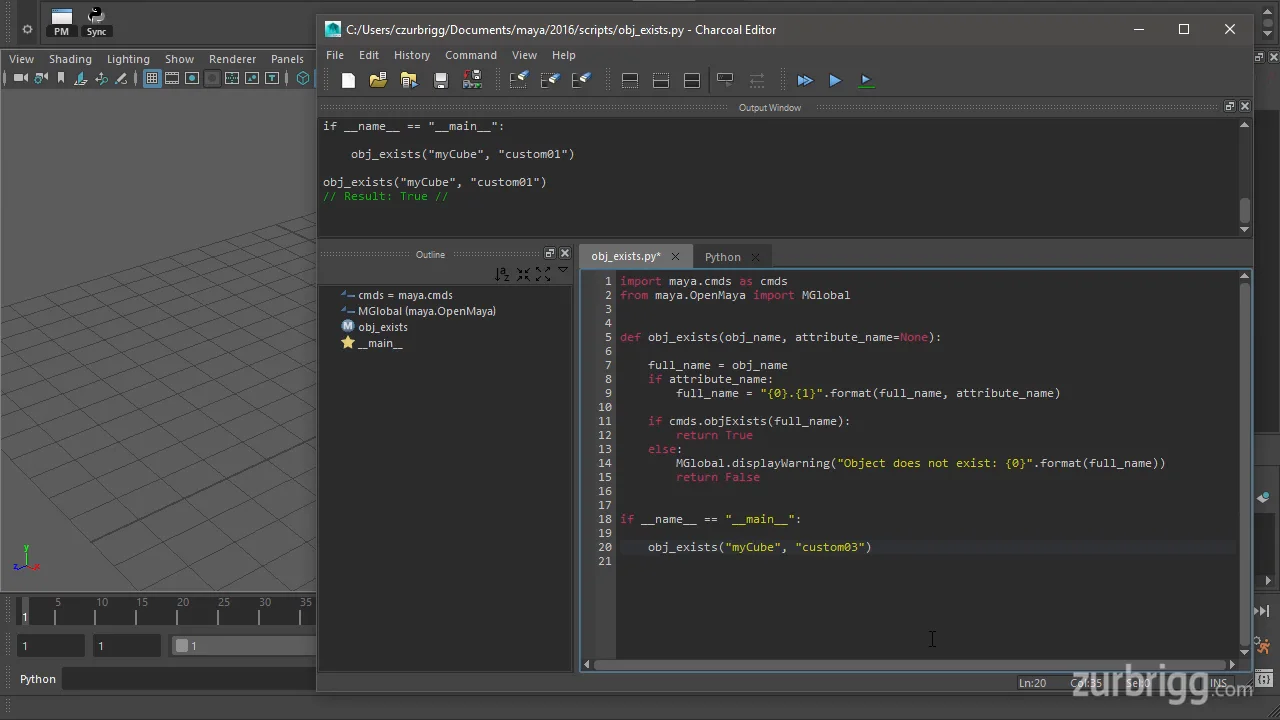This screenshot has height=720, width=1280.
Task: Expand all items in the Outline panel
Action: (x=543, y=274)
